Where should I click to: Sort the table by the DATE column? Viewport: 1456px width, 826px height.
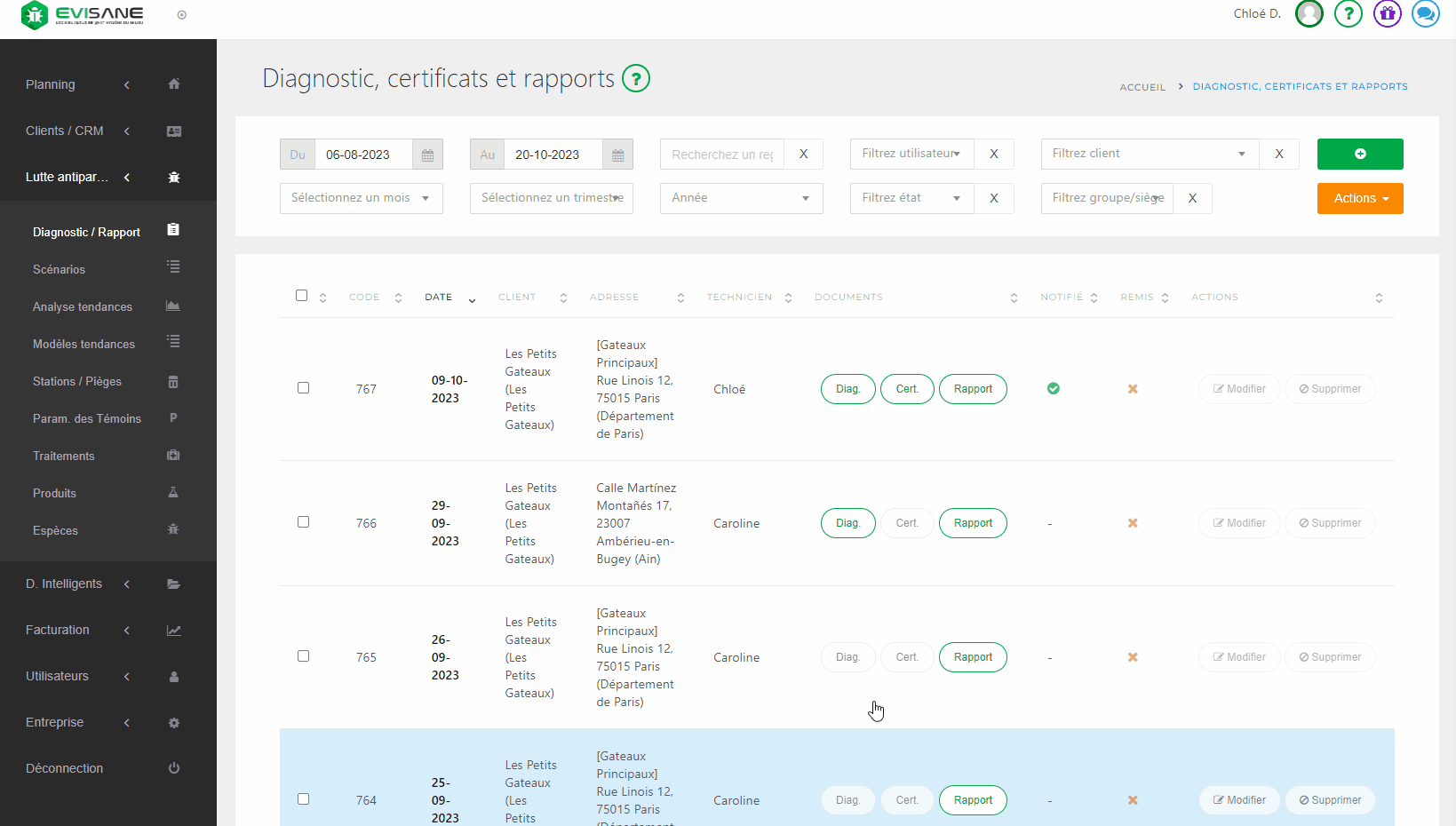(x=439, y=298)
